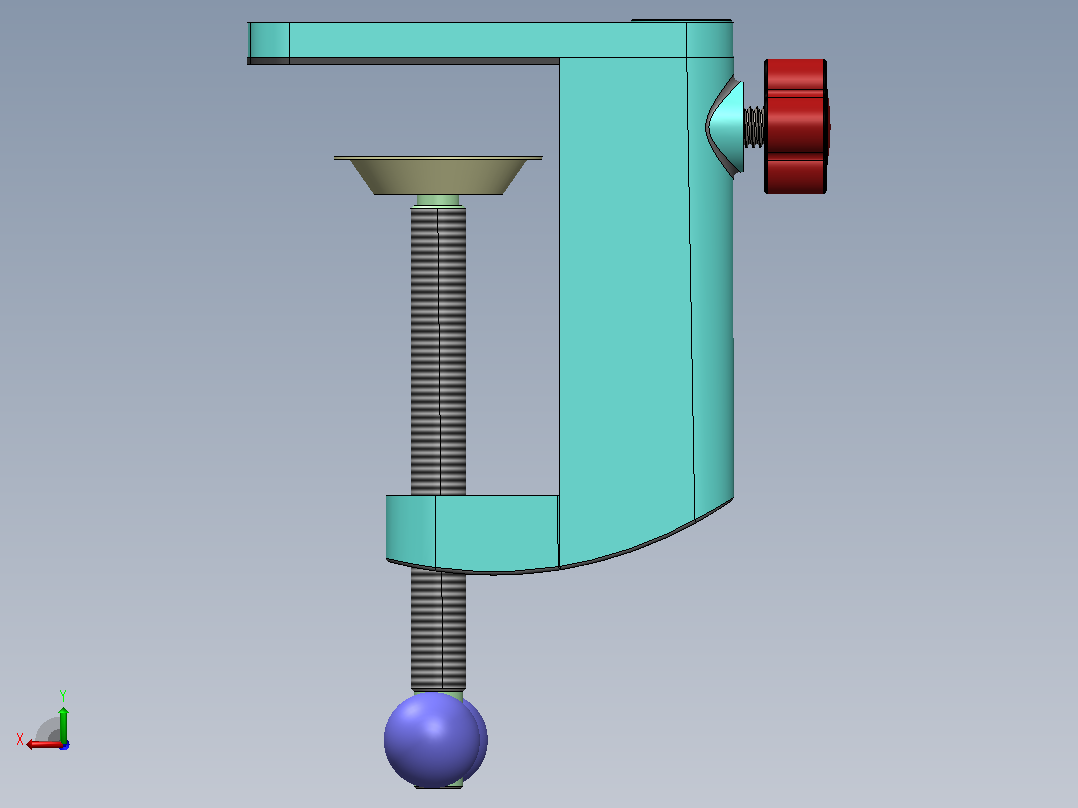Click the blue ball handle
Image resolution: width=1078 pixels, height=808 pixels.
click(435, 740)
